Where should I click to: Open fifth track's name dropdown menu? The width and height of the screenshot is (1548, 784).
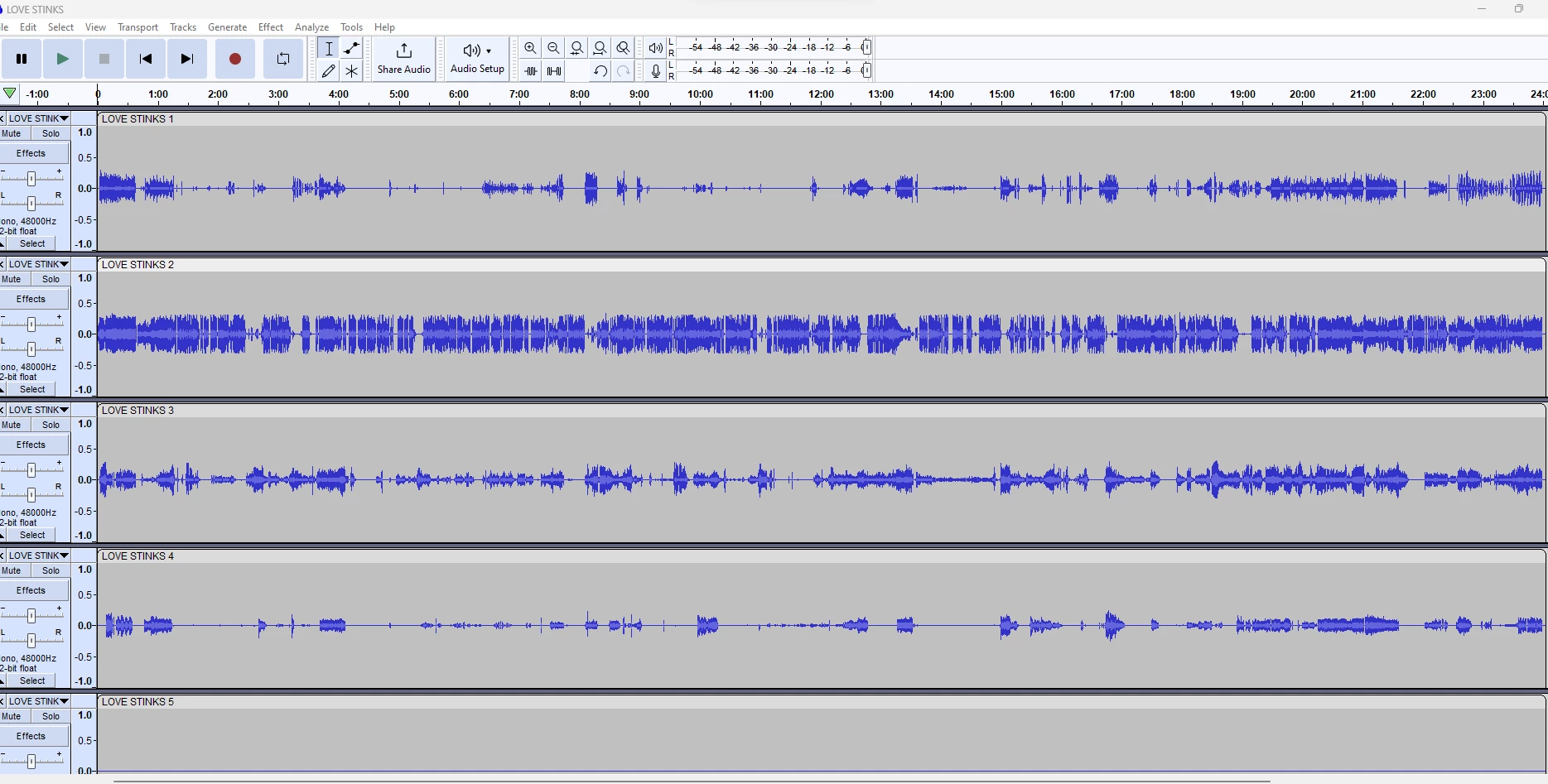pos(39,701)
